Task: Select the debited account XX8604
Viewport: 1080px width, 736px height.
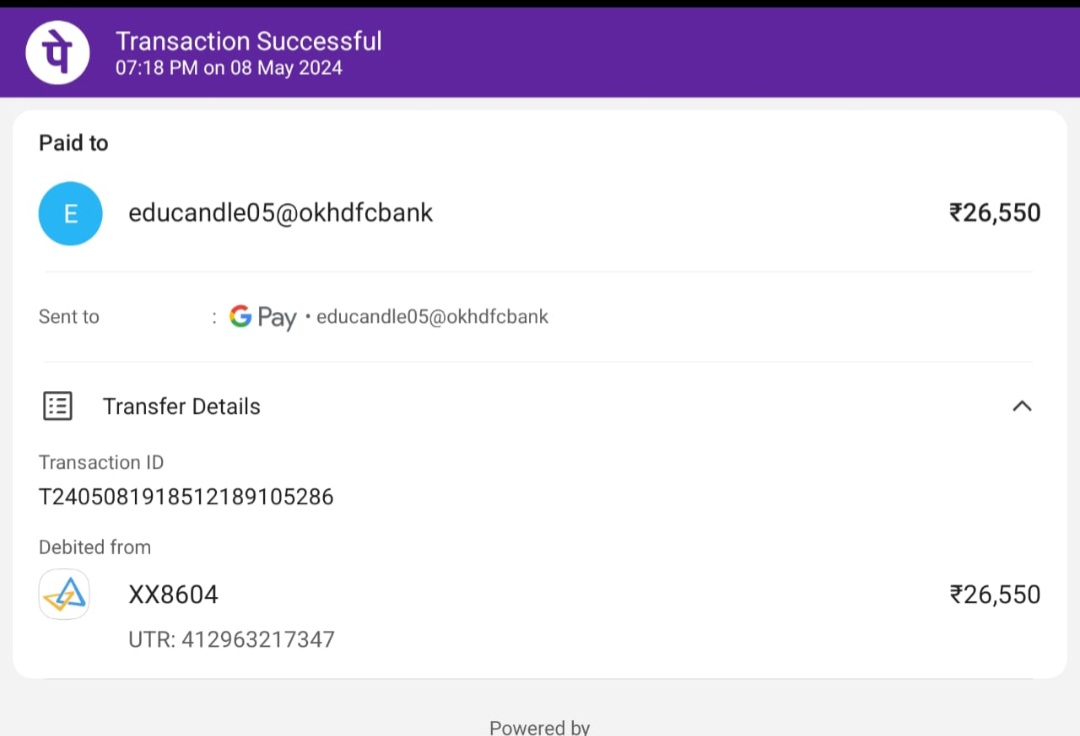Action: [x=173, y=595]
